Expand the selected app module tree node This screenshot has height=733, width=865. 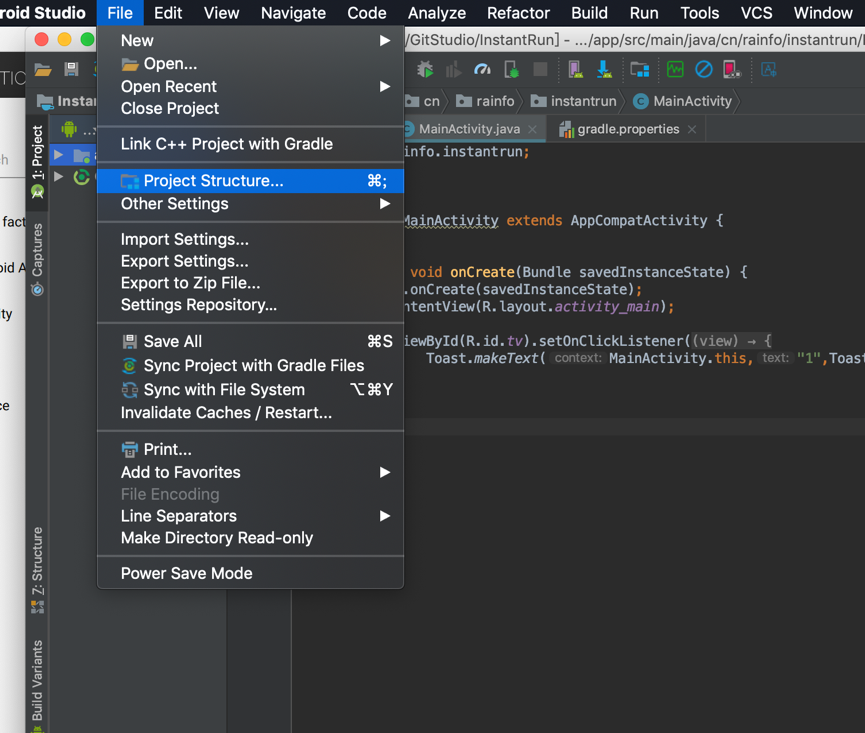(58, 156)
